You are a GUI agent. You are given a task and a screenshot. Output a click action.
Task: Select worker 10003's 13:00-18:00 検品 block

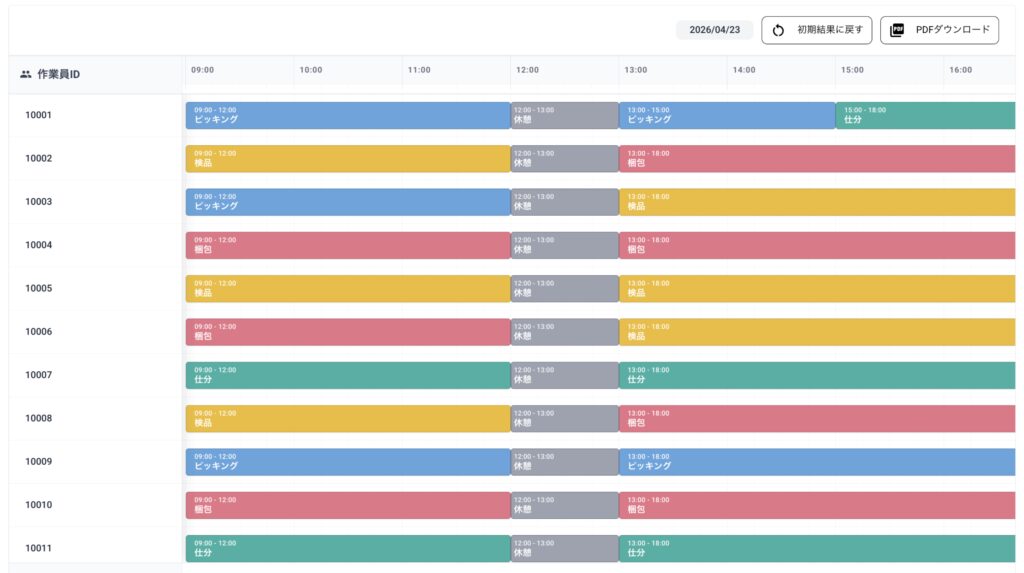click(x=817, y=202)
